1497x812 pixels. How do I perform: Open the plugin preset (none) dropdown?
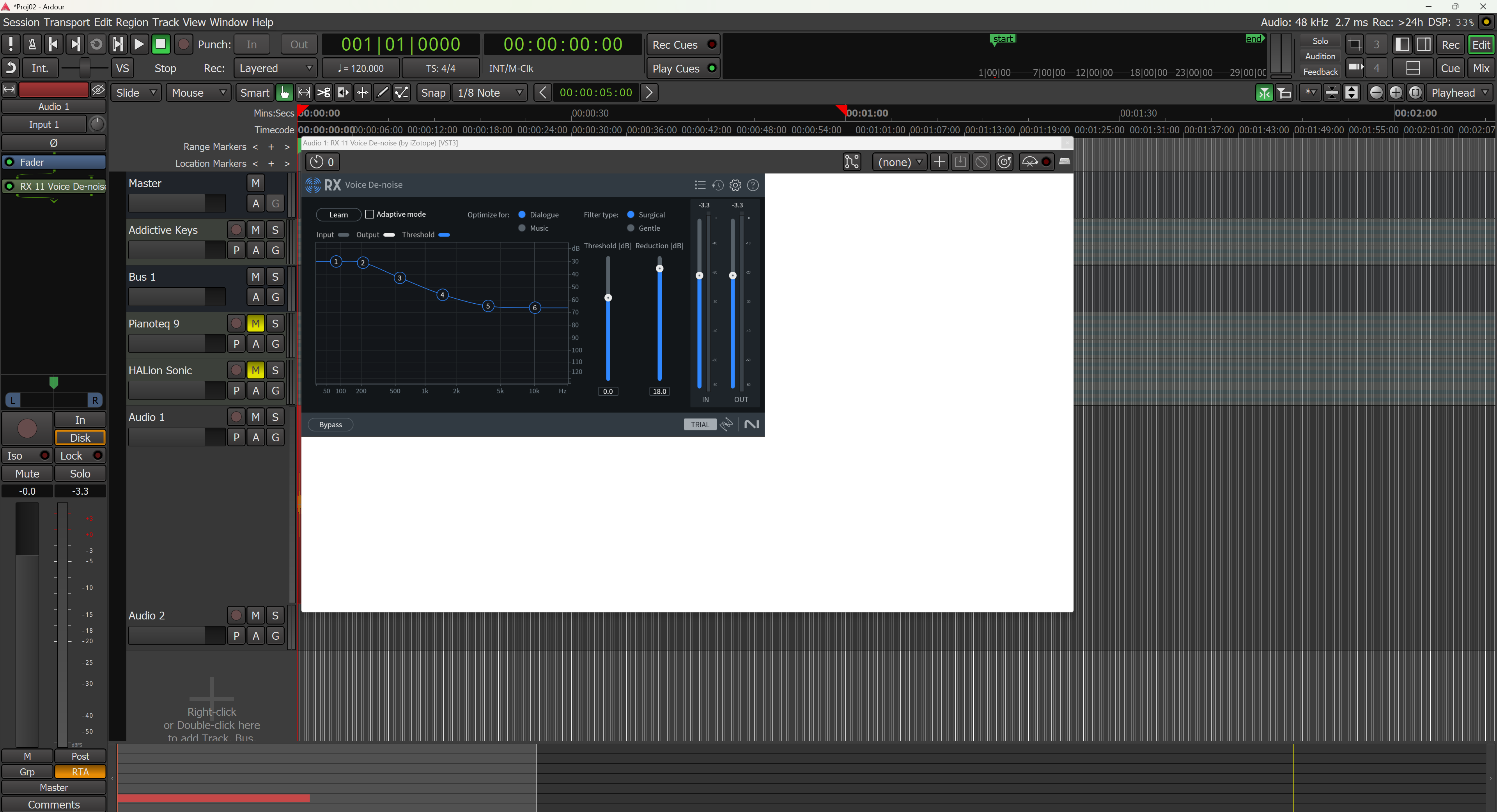pos(899,162)
